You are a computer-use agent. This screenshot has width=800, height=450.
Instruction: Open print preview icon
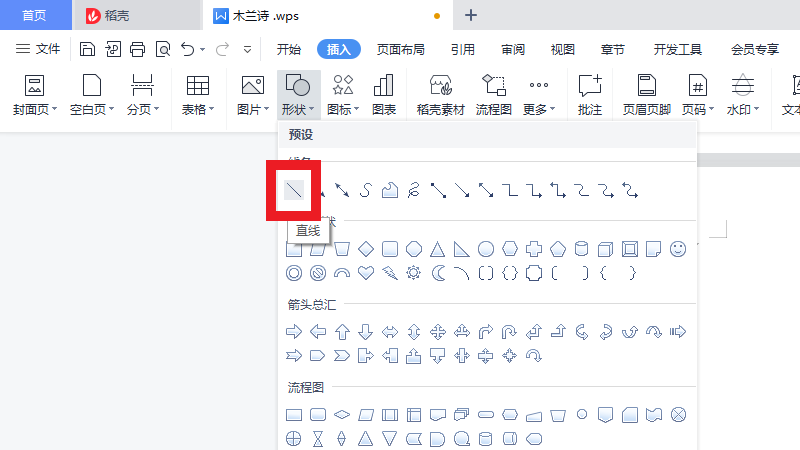[x=163, y=49]
